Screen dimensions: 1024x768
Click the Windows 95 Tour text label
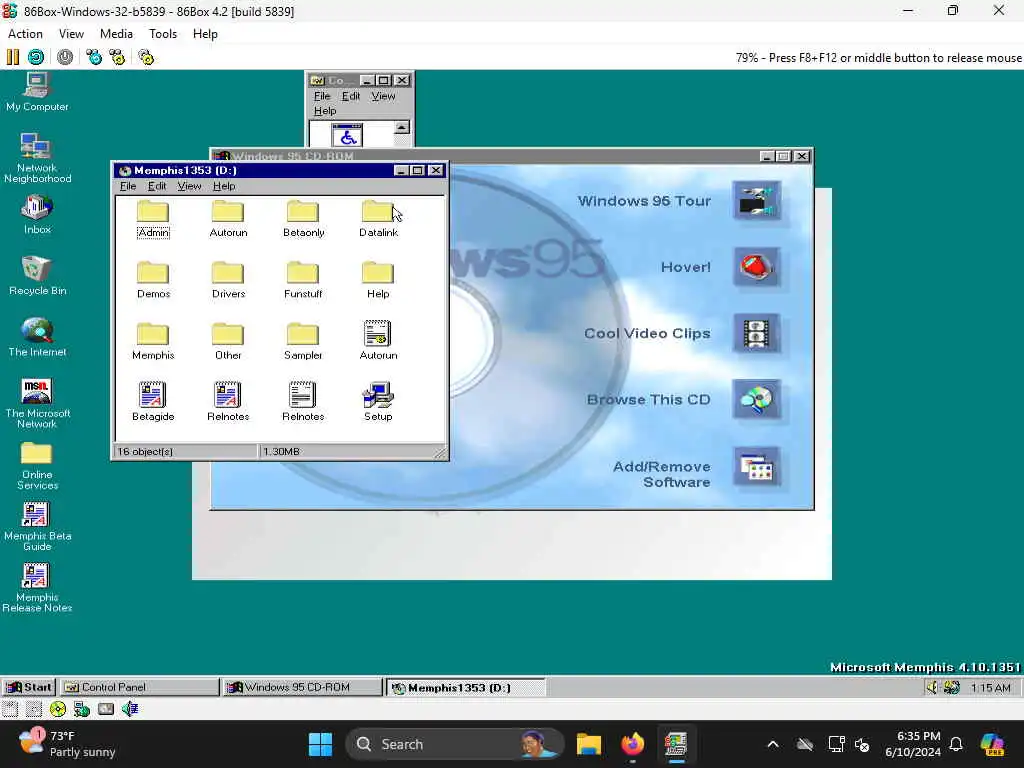click(x=644, y=201)
